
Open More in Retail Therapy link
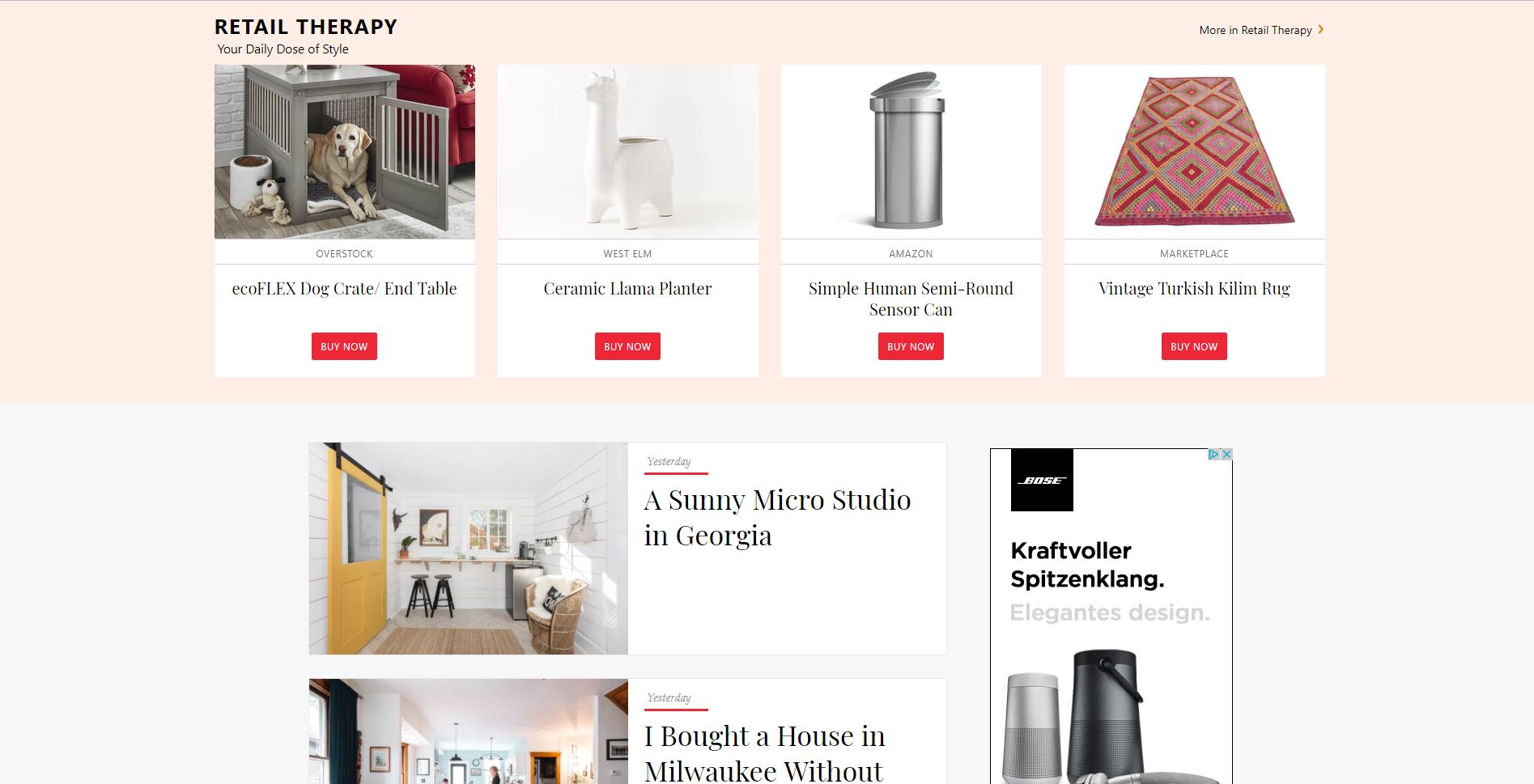(x=1256, y=30)
